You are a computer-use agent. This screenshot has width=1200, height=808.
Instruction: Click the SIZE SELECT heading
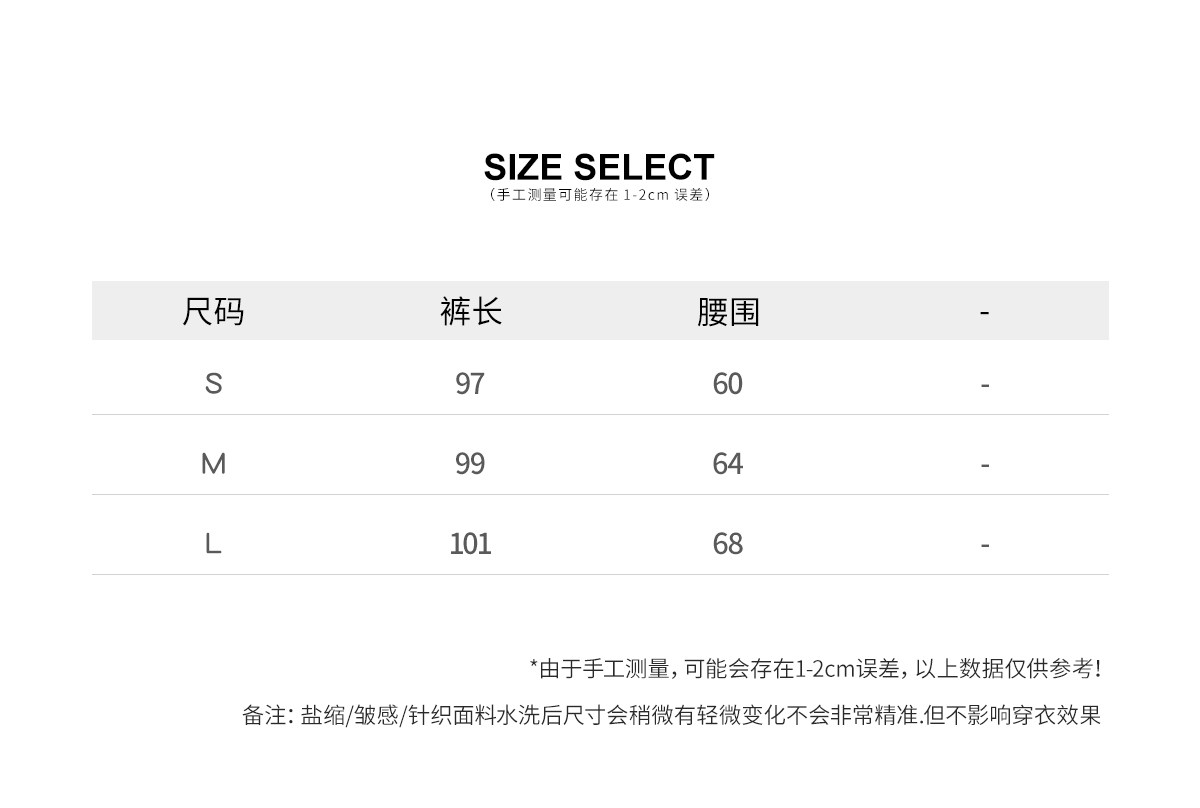coord(599,167)
